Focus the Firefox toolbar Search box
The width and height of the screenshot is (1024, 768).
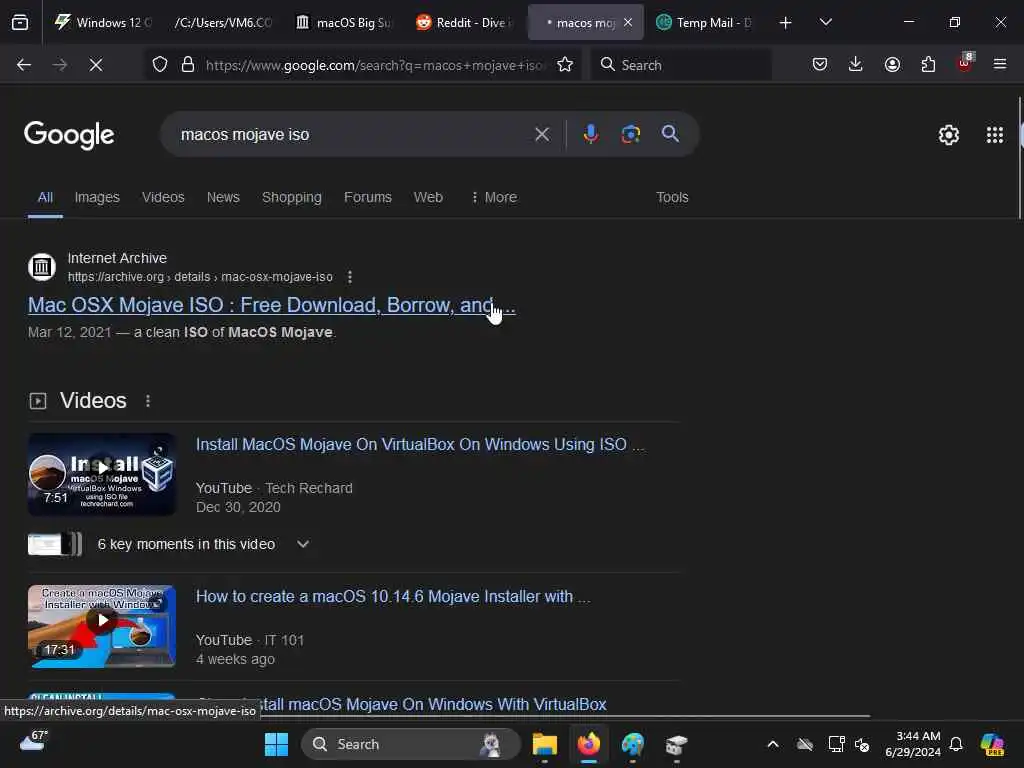pyautogui.click(x=681, y=65)
